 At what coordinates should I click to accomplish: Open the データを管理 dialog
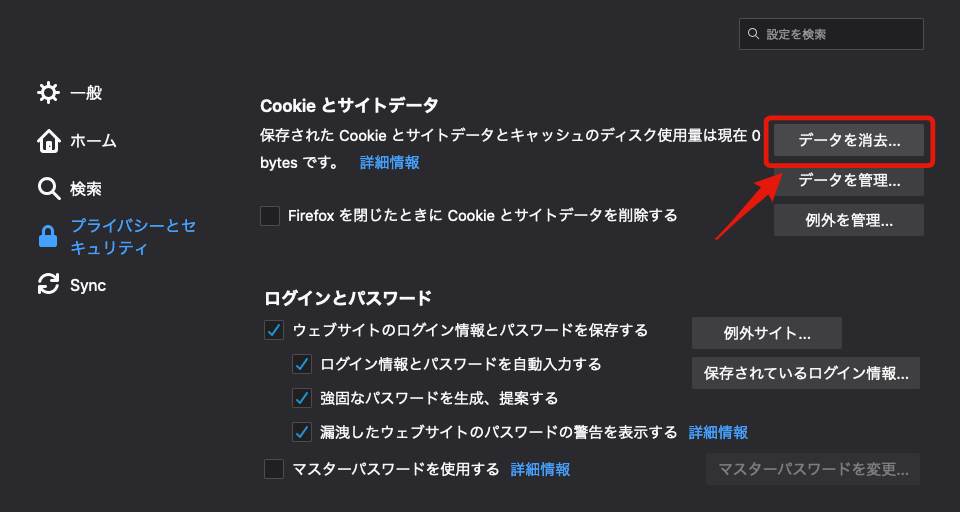[849, 181]
